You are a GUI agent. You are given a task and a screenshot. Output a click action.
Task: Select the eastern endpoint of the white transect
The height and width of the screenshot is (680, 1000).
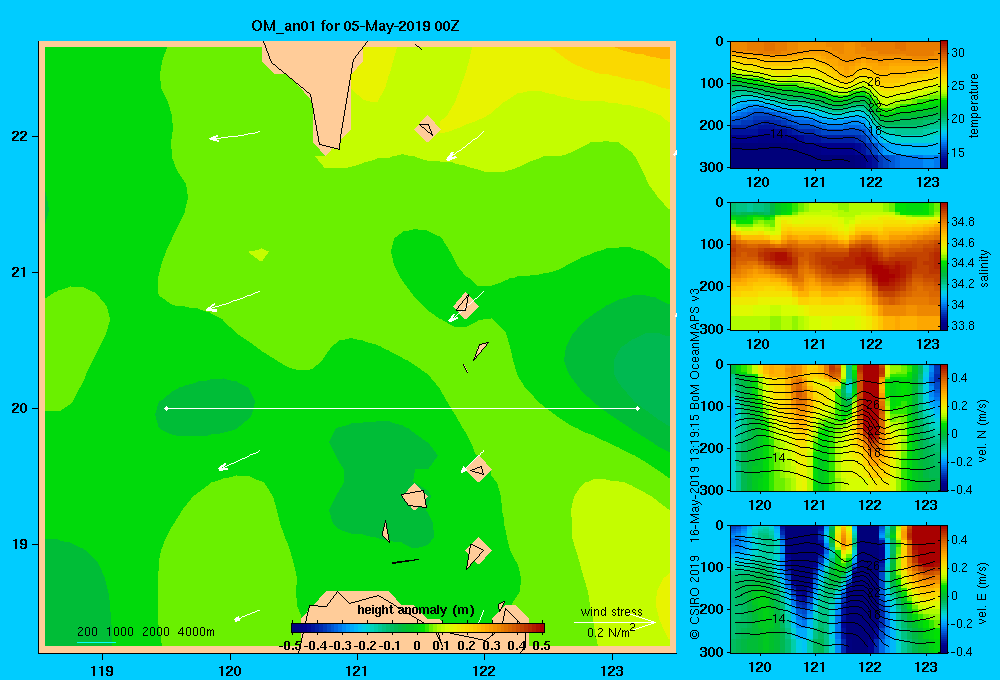(x=638, y=408)
